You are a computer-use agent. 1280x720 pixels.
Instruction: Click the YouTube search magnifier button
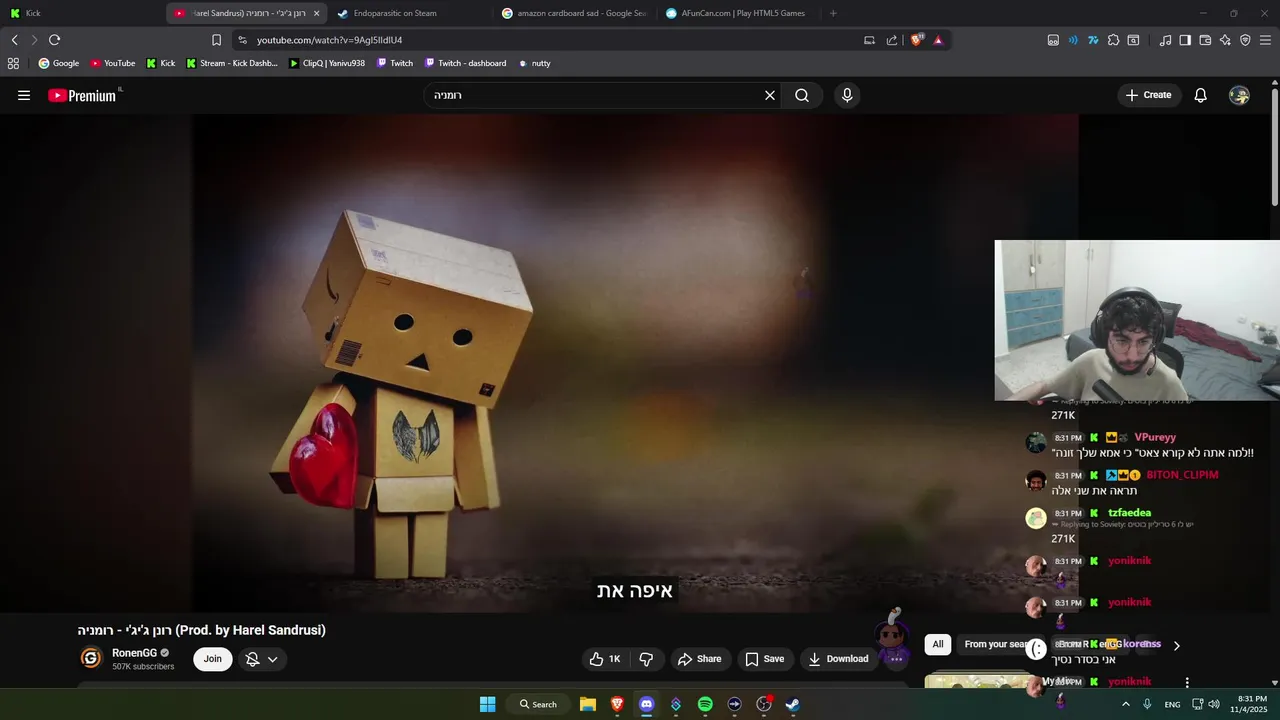pyautogui.click(x=802, y=95)
